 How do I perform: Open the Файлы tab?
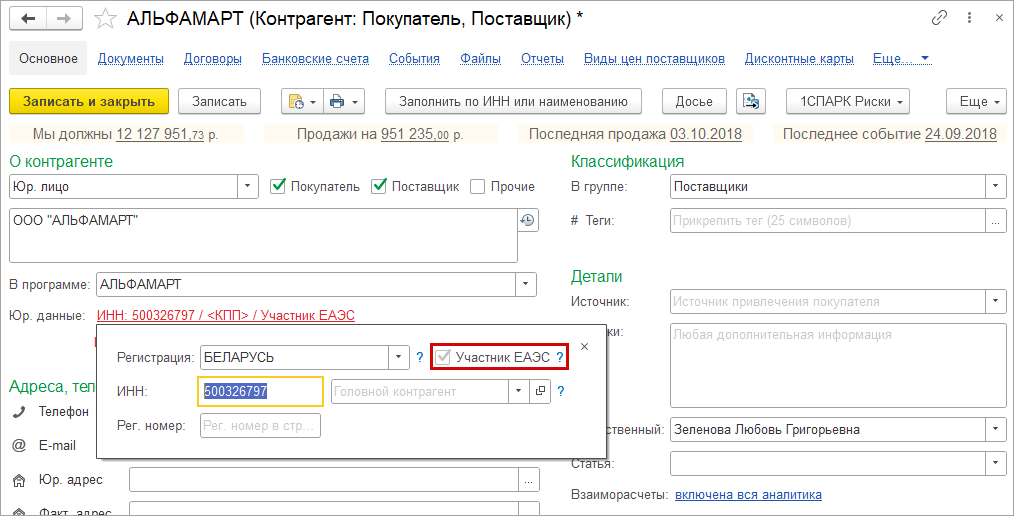tap(480, 59)
